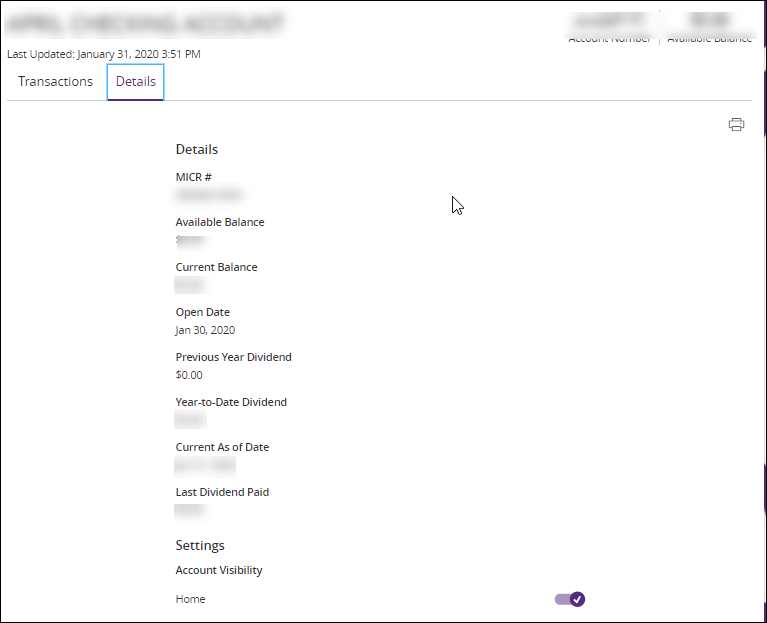The width and height of the screenshot is (767, 623).
Task: Click the Last Dividend Paid label
Action: click(x=222, y=492)
